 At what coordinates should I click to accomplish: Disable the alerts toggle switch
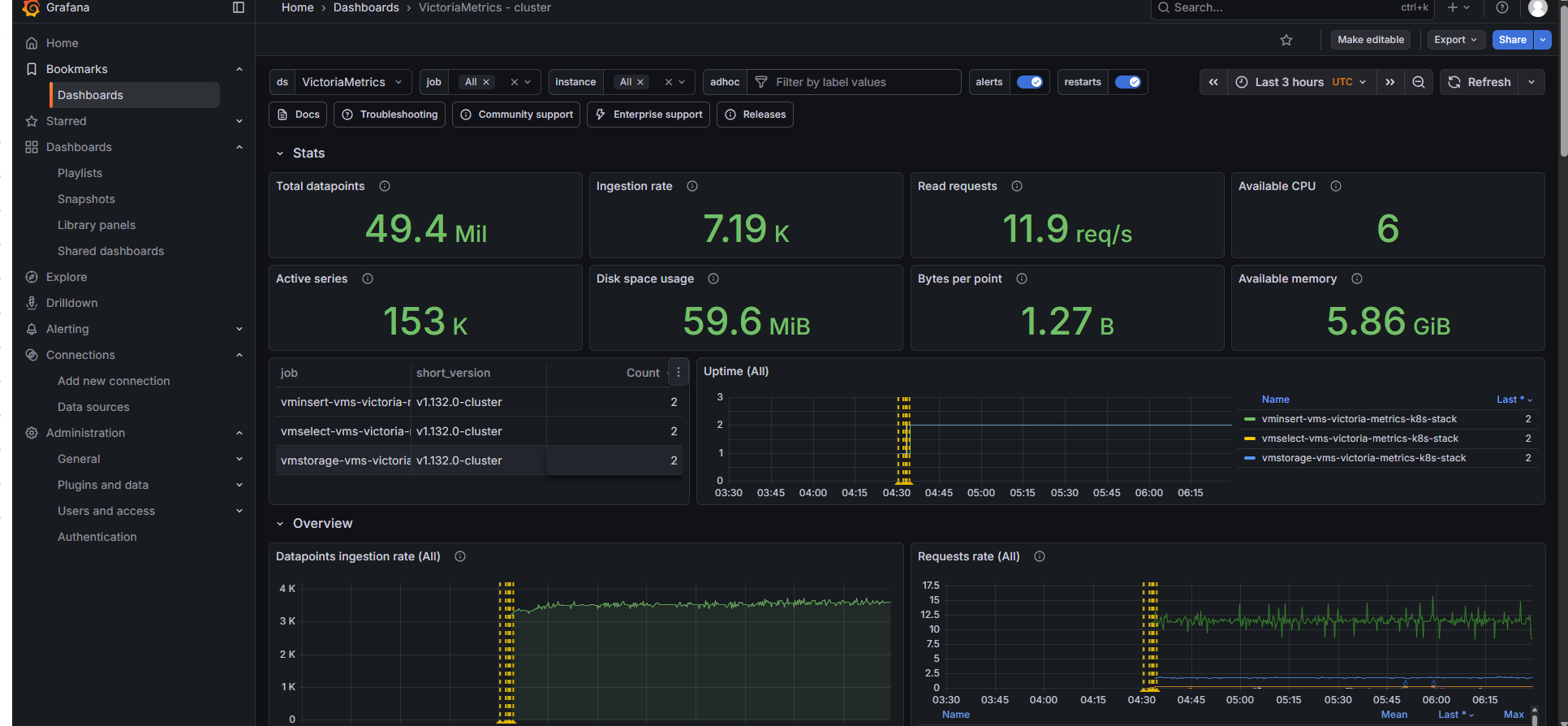tap(1030, 82)
